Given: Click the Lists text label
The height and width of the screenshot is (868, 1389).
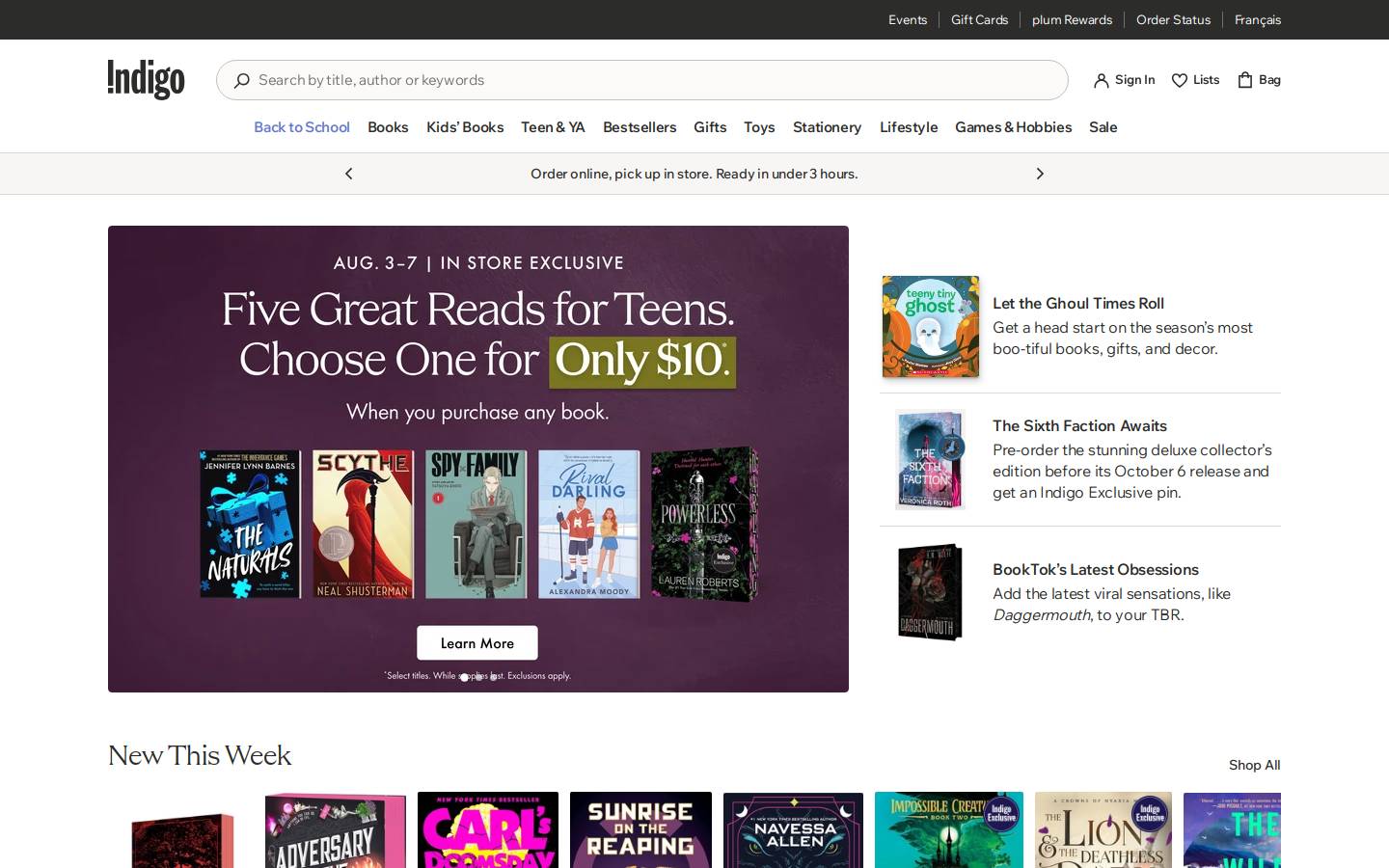Looking at the screenshot, I should coord(1206,80).
